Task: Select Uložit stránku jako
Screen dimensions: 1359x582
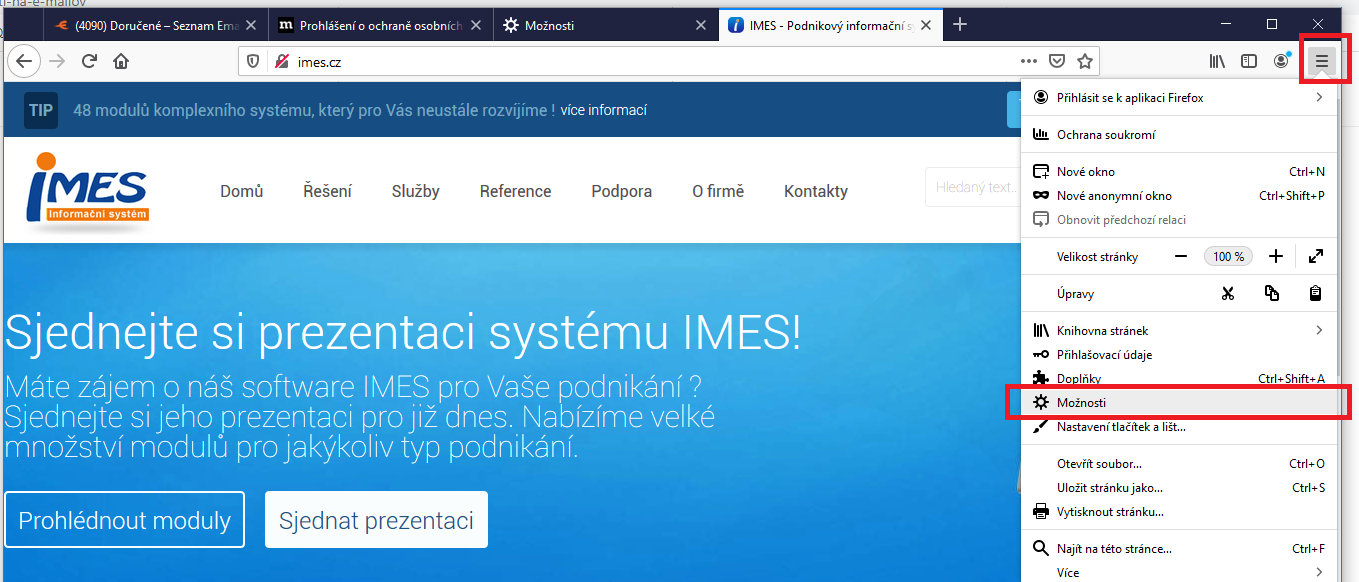Action: (1179, 488)
